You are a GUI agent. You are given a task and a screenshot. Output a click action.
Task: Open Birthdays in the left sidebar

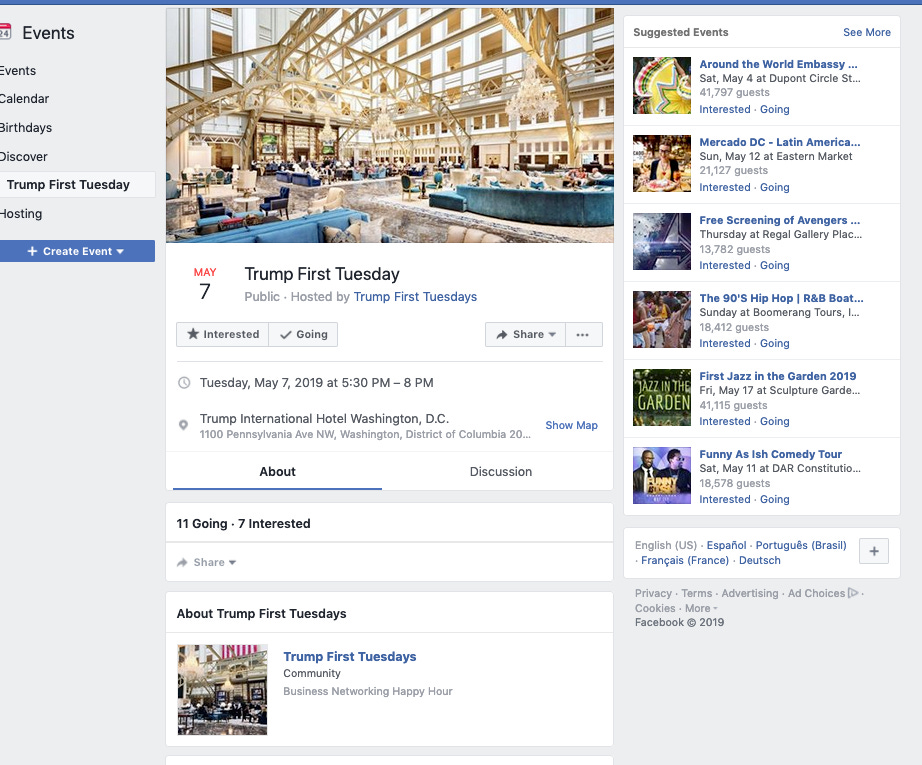pos(26,128)
